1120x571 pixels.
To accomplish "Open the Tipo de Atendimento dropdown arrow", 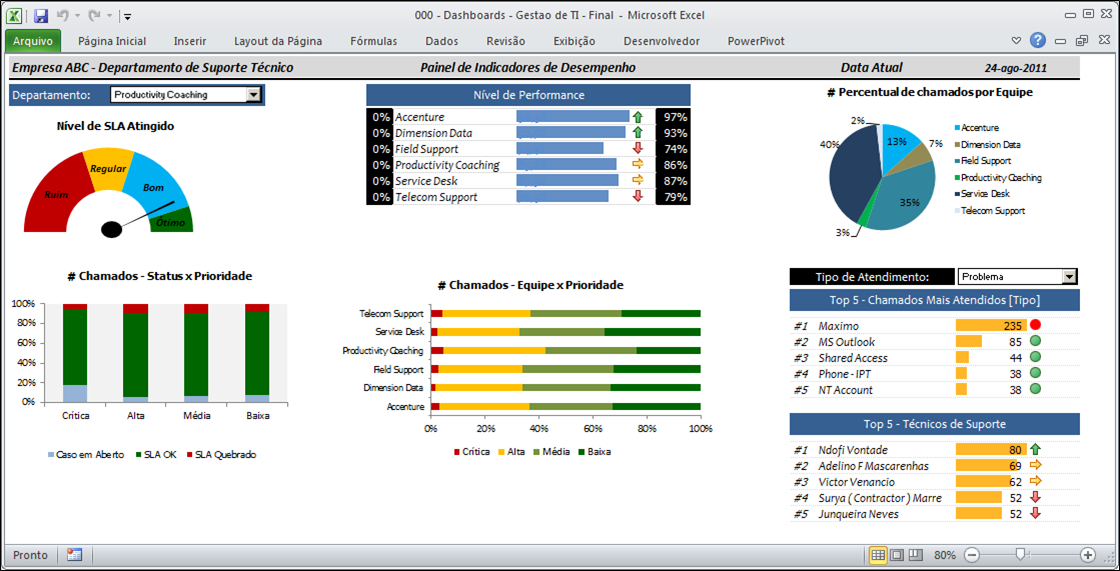I will coord(1069,277).
